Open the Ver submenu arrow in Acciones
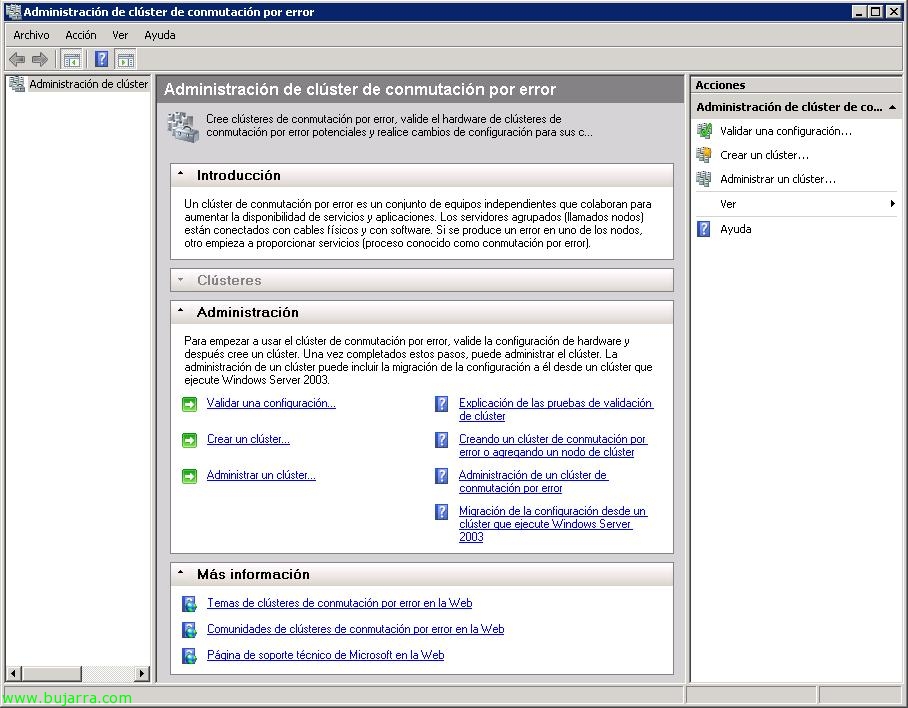Viewport: 908px width, 708px height. [x=892, y=204]
